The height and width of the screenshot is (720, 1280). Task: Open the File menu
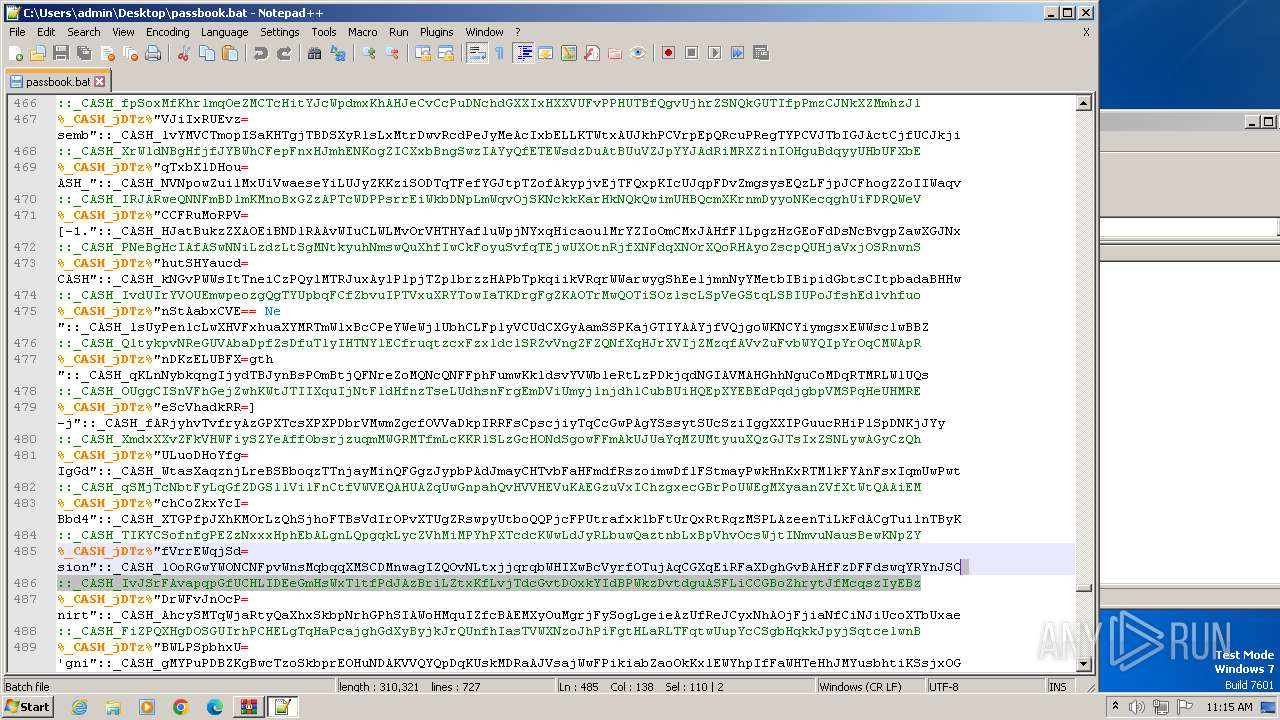pos(17,32)
